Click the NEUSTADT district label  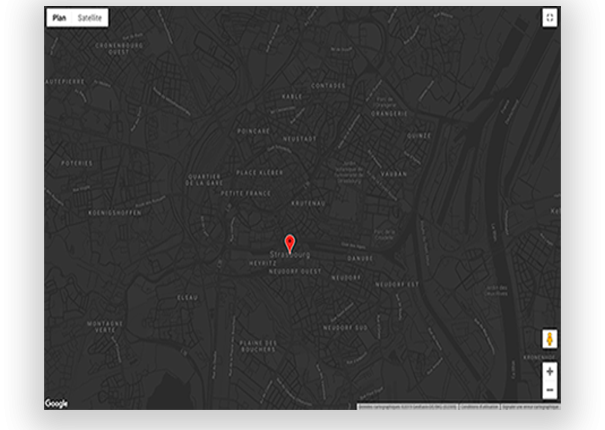point(299,139)
